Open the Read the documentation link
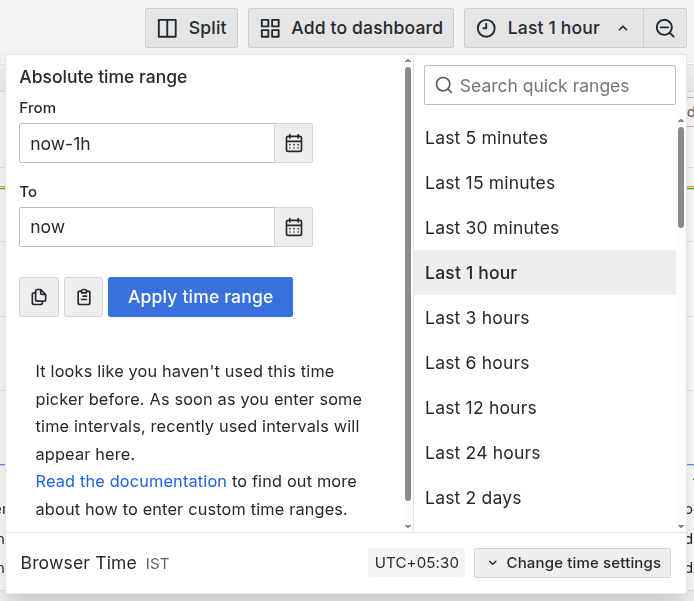This screenshot has height=601, width=694. coord(131,481)
